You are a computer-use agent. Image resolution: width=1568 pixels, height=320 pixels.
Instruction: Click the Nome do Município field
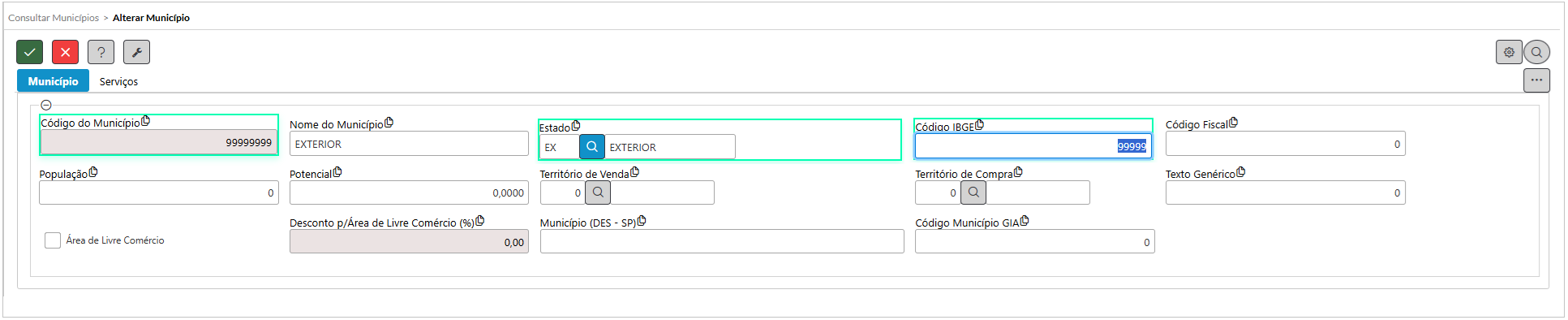tap(409, 144)
